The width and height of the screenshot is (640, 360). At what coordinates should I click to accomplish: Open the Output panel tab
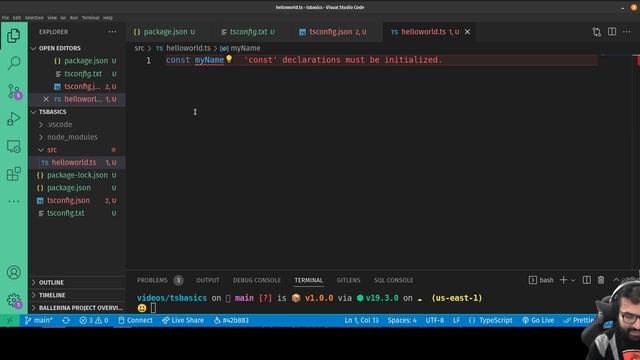[208, 280]
